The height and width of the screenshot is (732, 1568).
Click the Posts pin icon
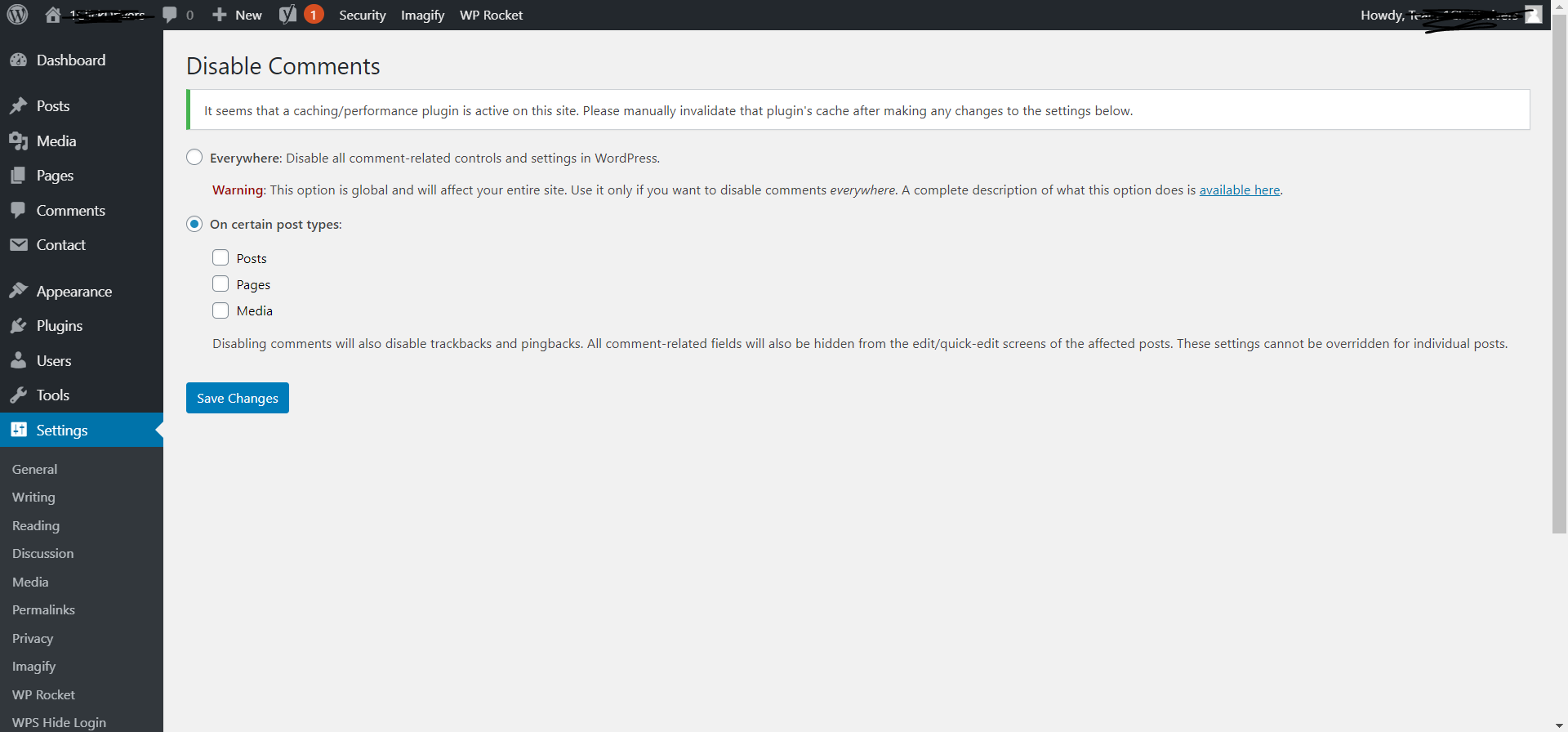[x=18, y=106]
